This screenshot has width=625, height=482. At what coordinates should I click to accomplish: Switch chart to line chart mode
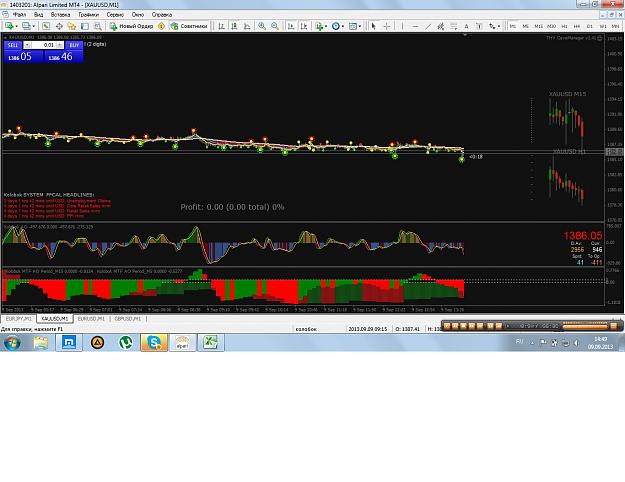[x=247, y=26]
